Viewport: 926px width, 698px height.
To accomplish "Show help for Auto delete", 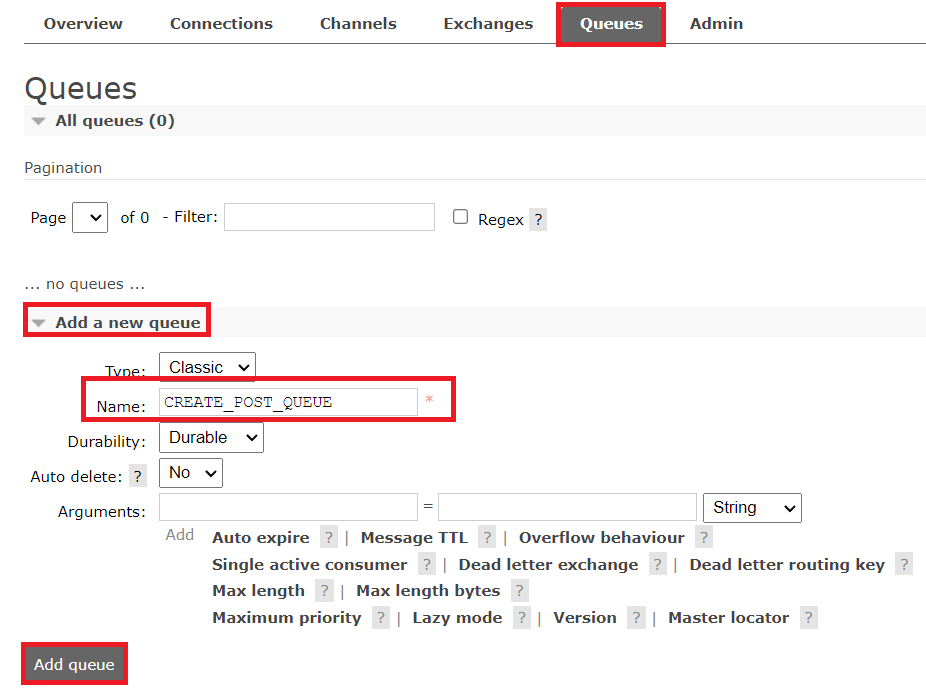I will pos(138,477).
